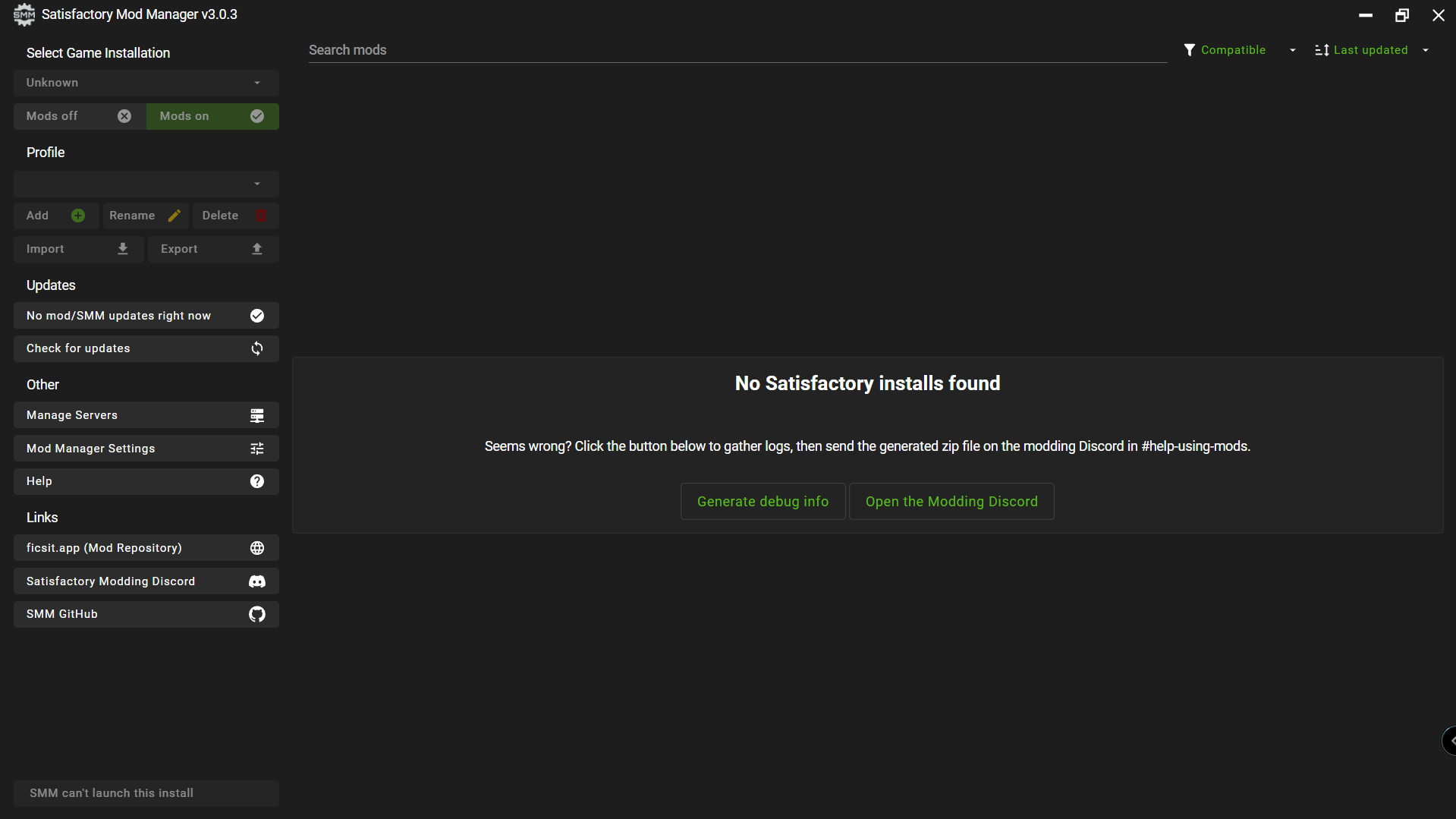Open Satisfactory Modding Discord link

coord(146,581)
